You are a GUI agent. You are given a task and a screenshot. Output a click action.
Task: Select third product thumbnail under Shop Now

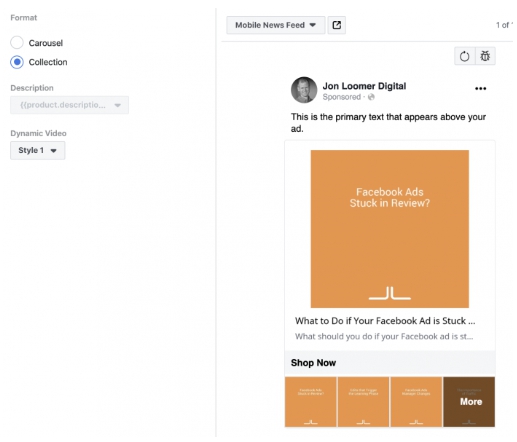(x=416, y=402)
